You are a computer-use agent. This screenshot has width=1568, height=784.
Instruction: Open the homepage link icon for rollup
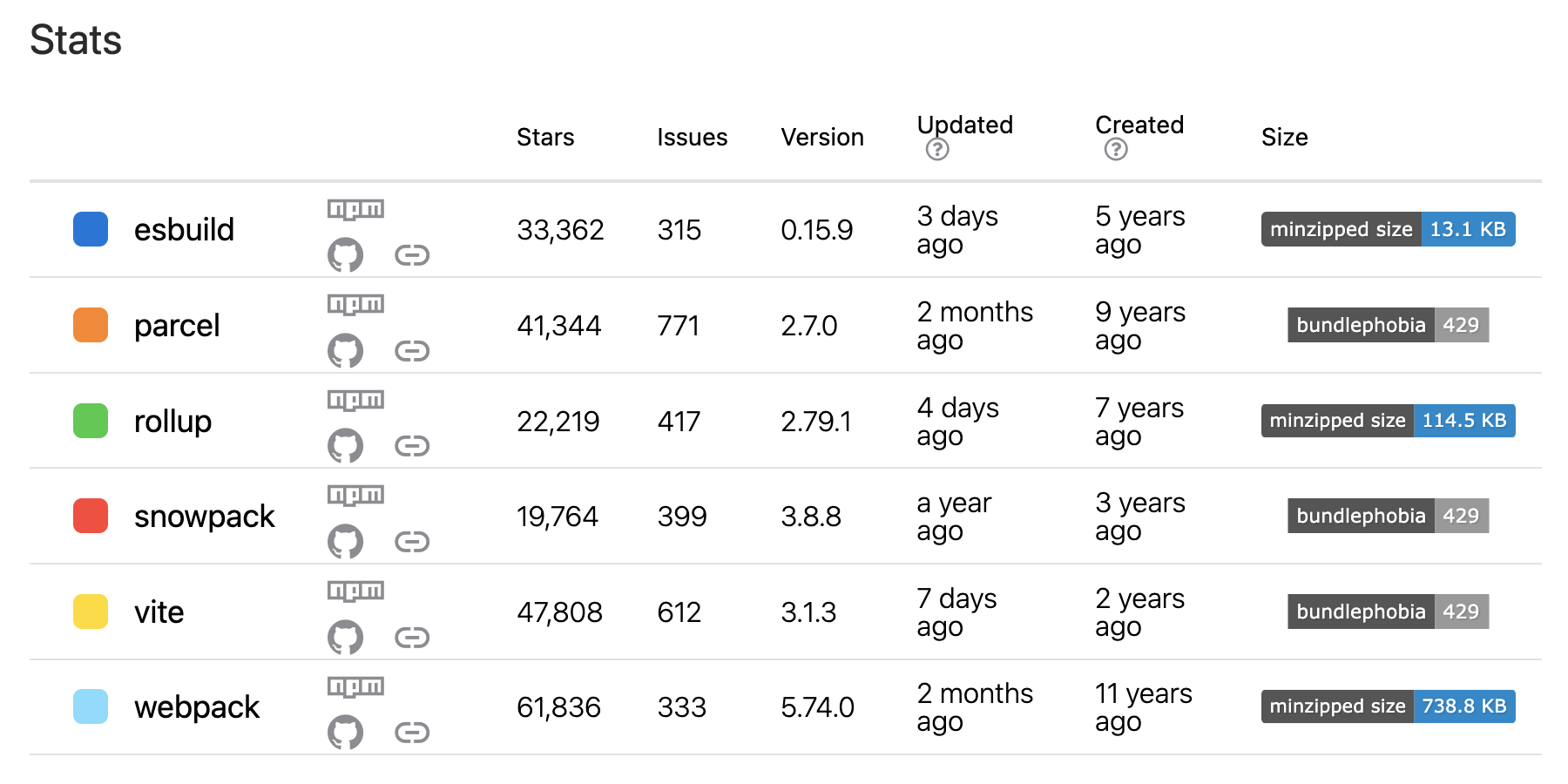tap(412, 446)
